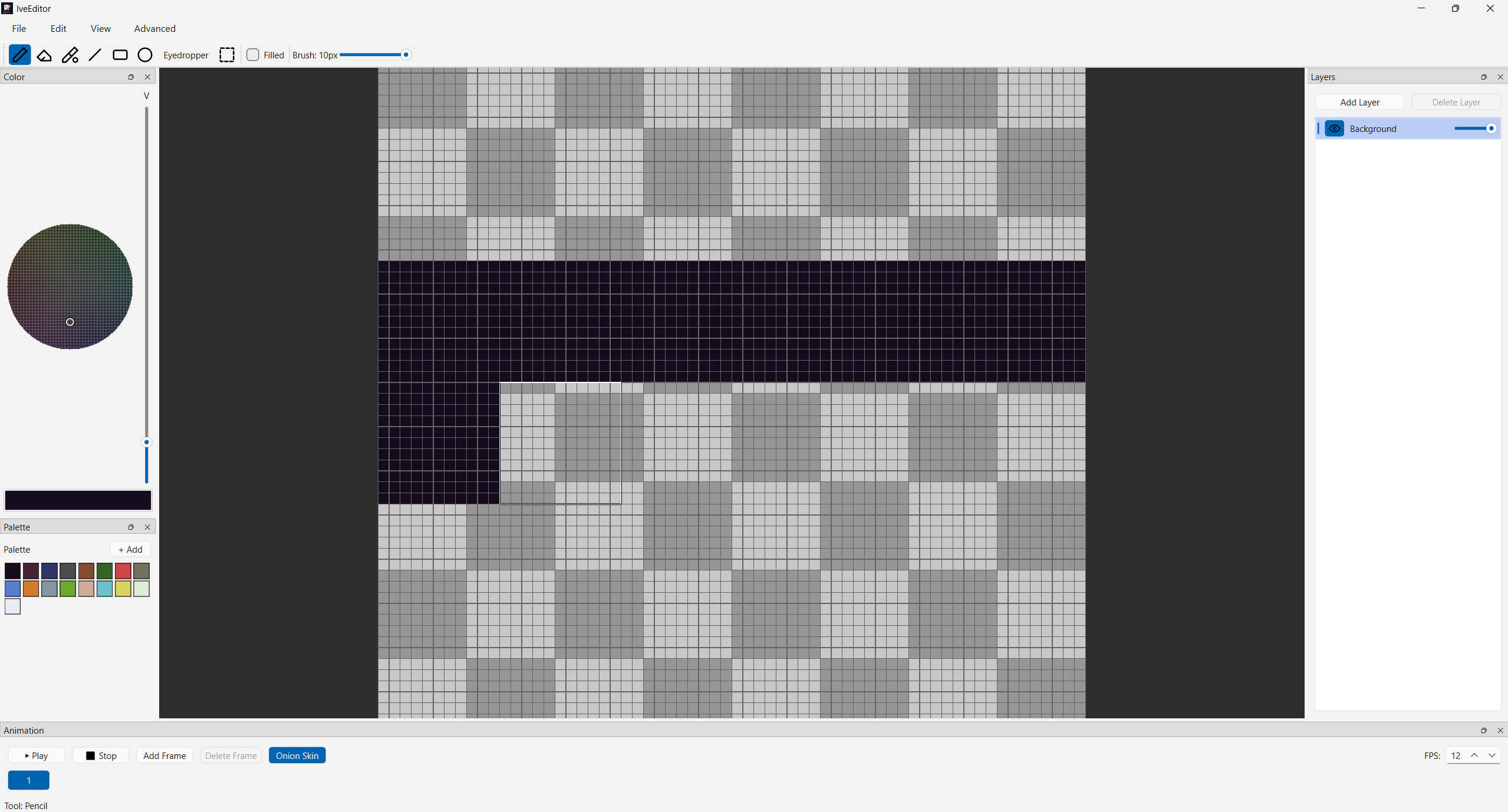The width and height of the screenshot is (1508, 812).
Task: Close the Color panel
Action: click(147, 77)
